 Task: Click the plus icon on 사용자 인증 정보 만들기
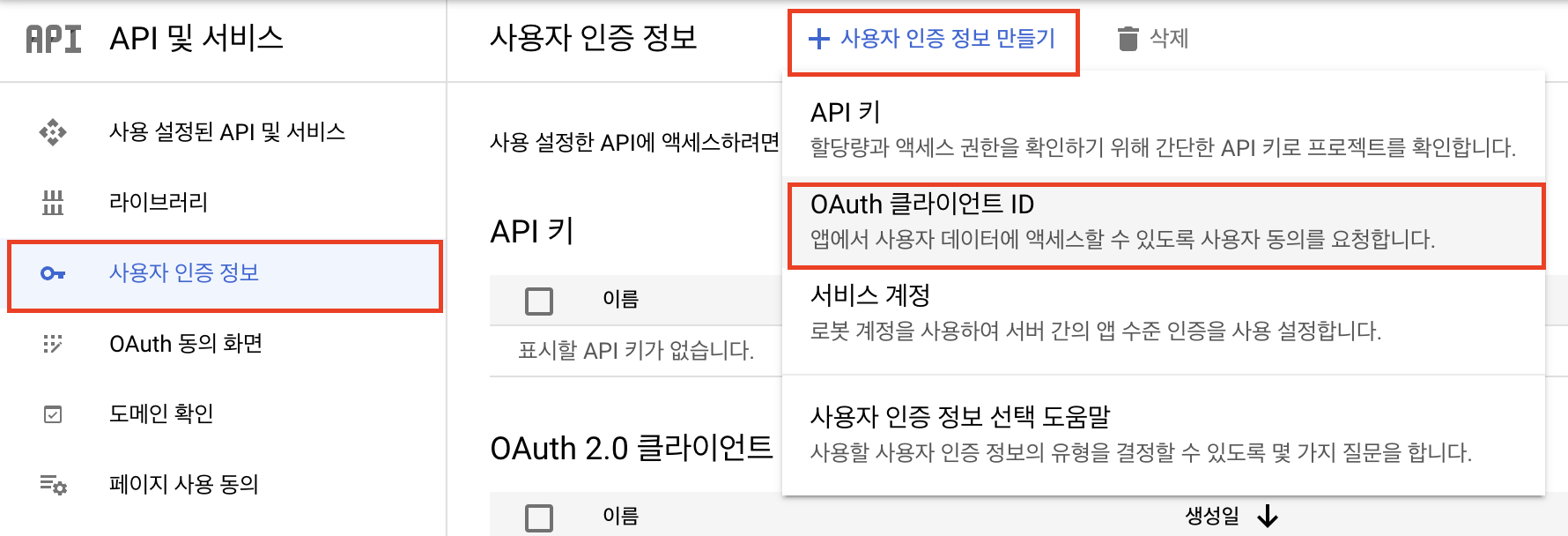819,39
